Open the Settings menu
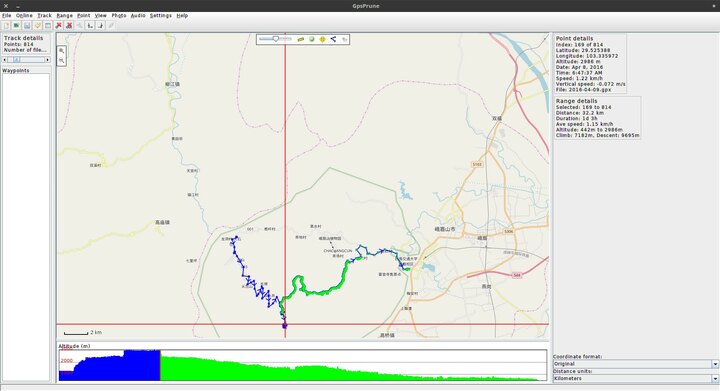This screenshot has height=391, width=720. click(x=161, y=16)
